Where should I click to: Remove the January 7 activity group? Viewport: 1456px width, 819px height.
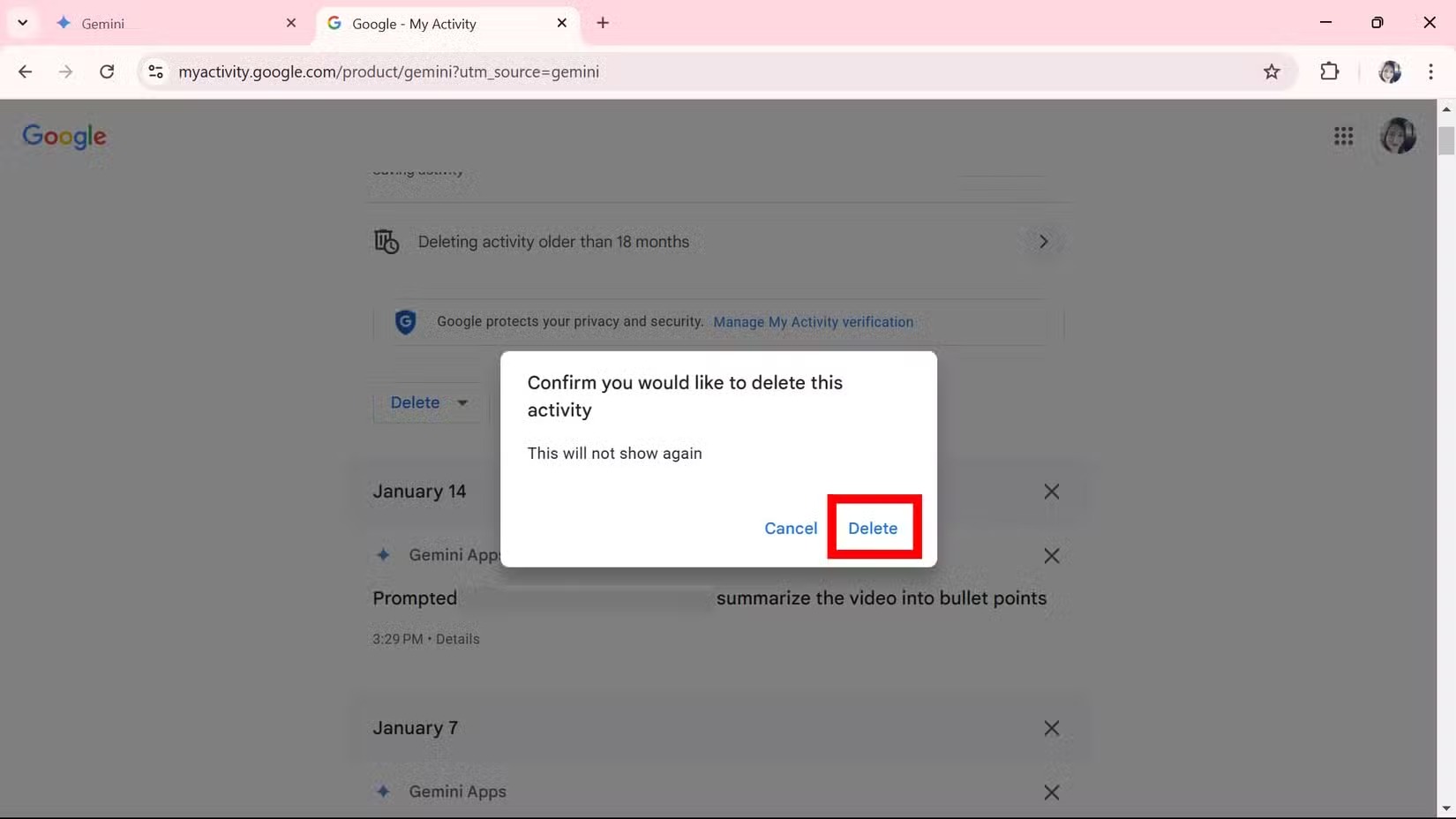1051,728
